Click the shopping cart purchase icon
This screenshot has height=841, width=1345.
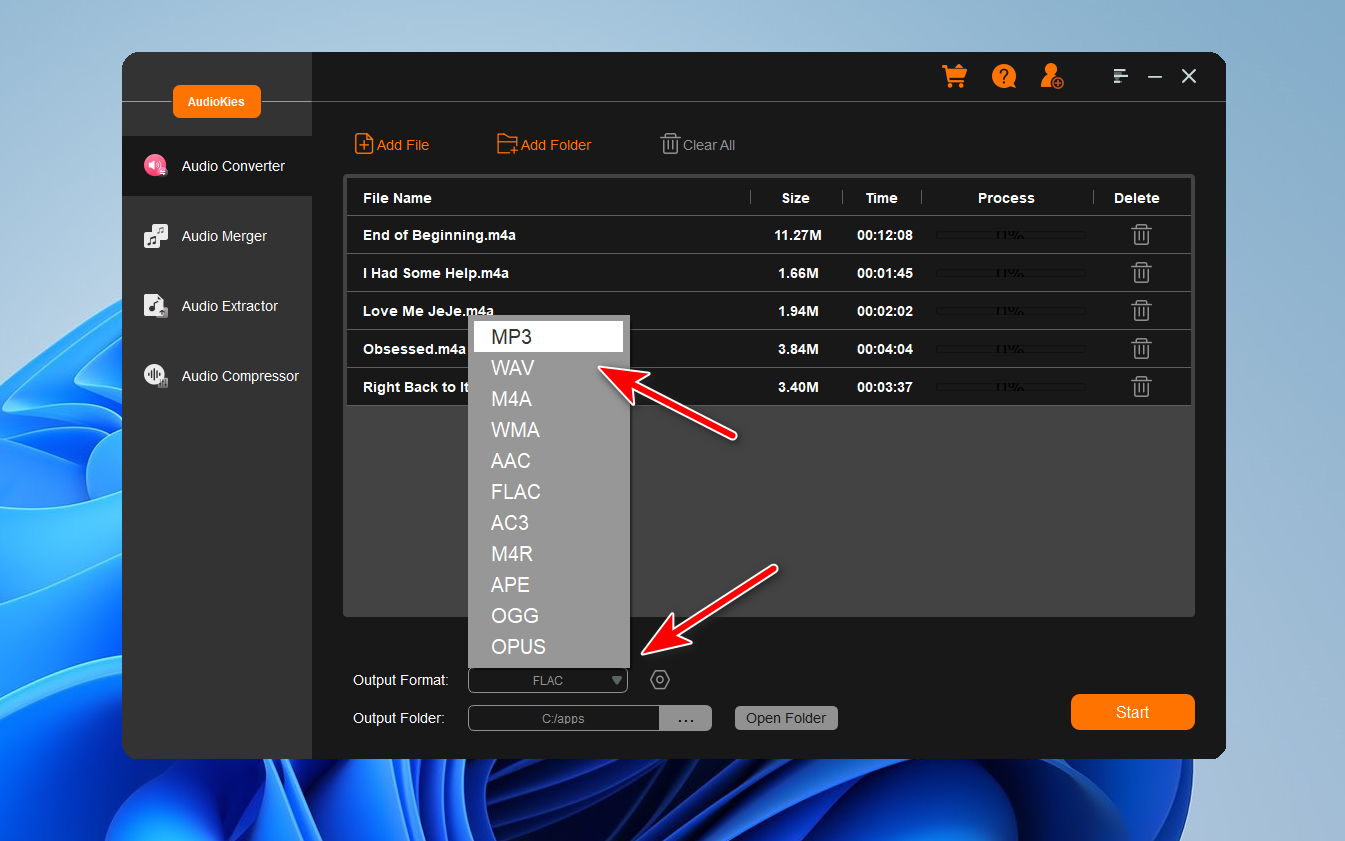click(x=954, y=76)
